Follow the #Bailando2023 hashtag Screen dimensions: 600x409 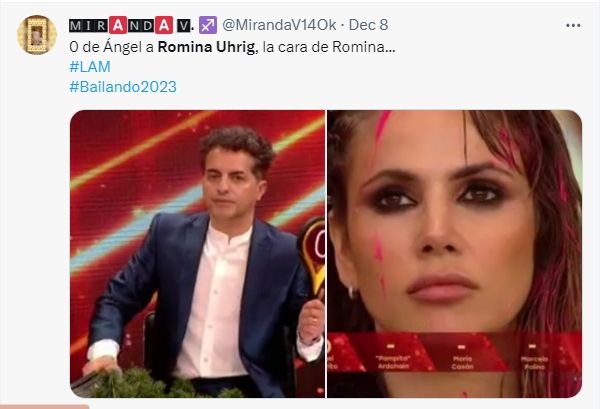(123, 87)
